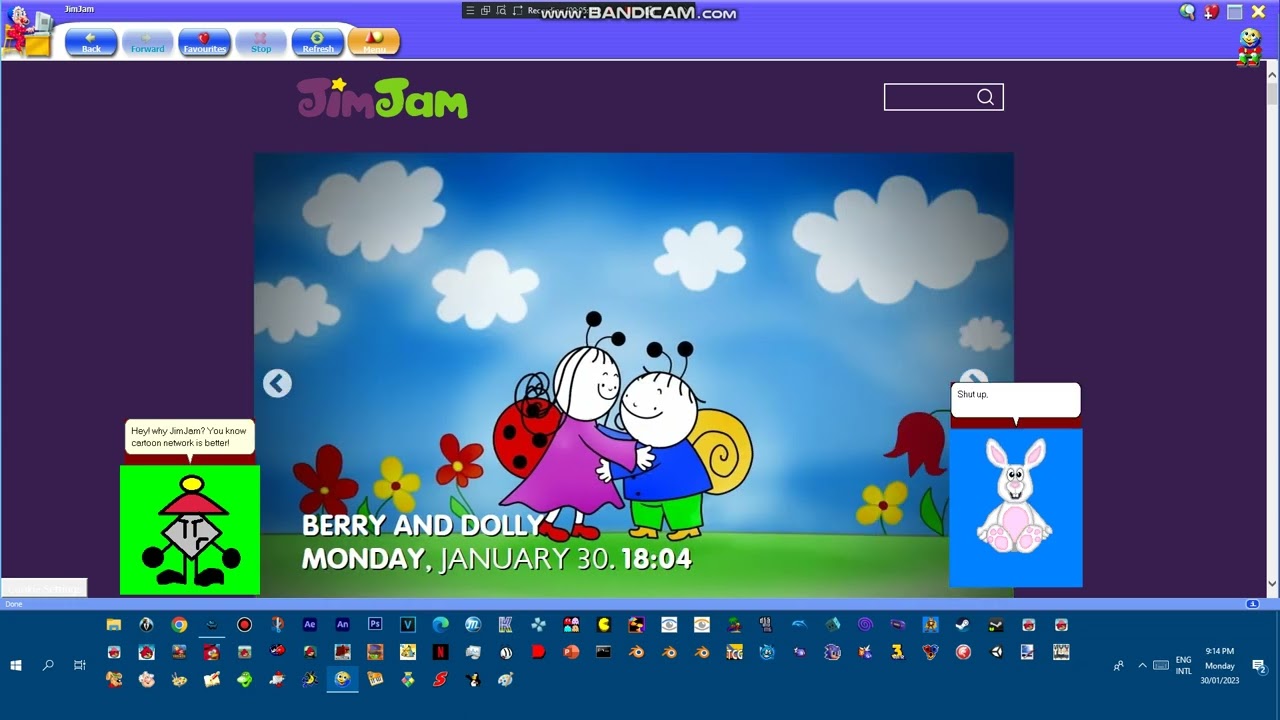
Task: Click the blue indicator icon in status bar
Action: click(1252, 604)
